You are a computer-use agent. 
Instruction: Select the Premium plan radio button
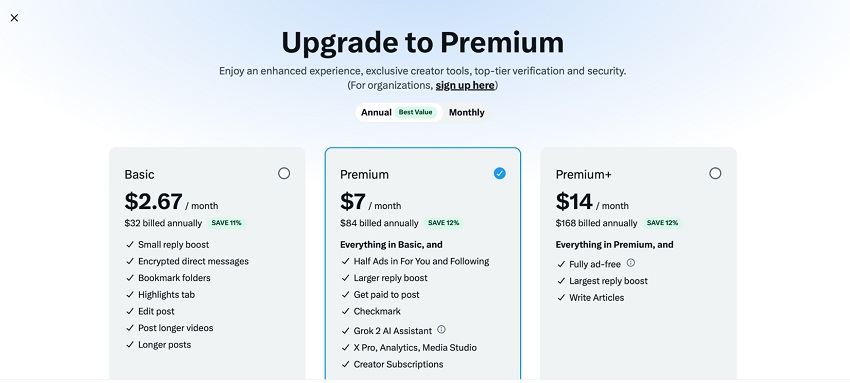pyautogui.click(x=500, y=173)
